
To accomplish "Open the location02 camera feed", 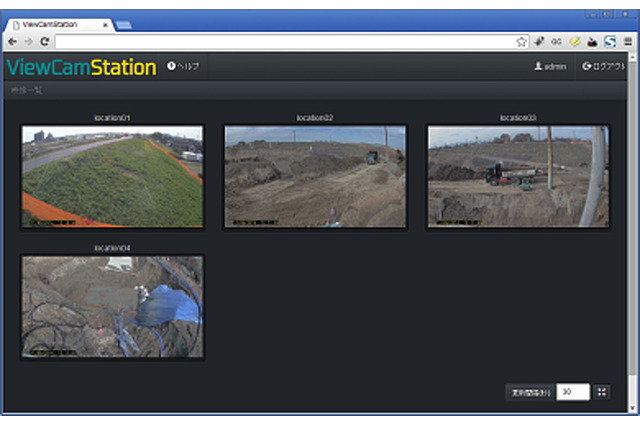I will 315,176.
